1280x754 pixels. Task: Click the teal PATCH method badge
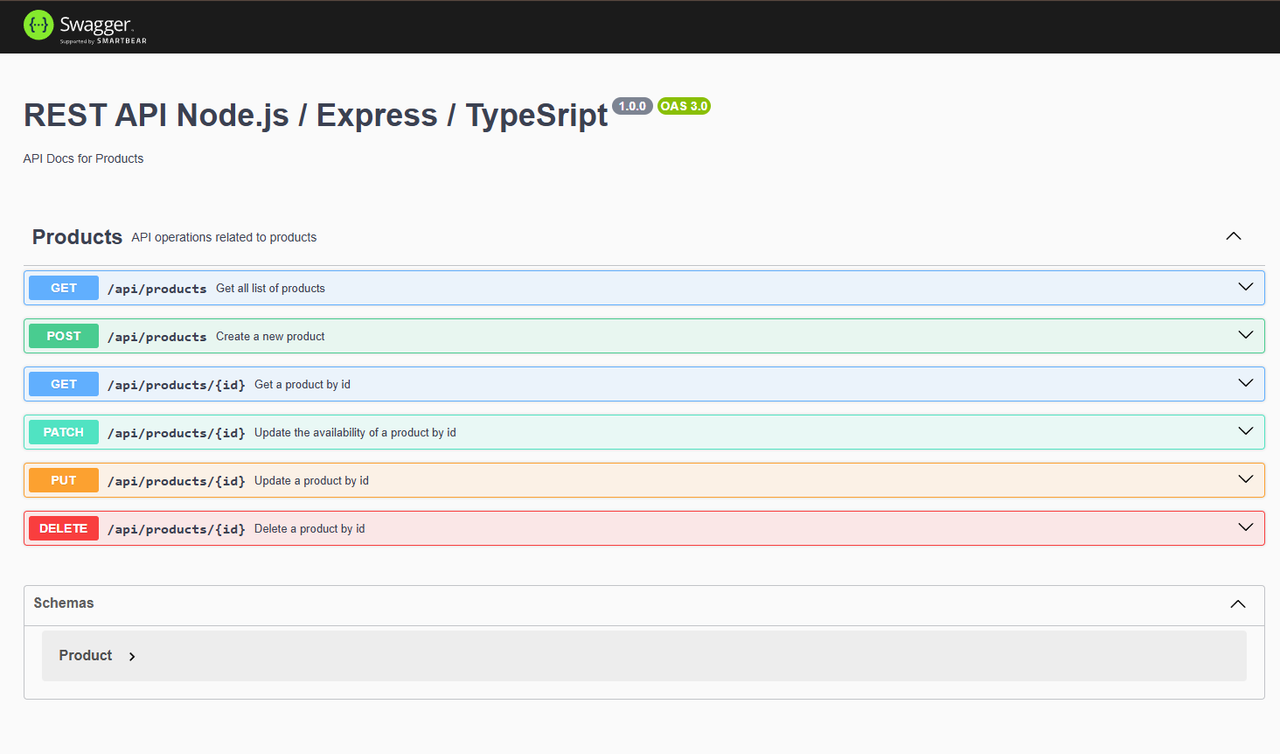(63, 431)
